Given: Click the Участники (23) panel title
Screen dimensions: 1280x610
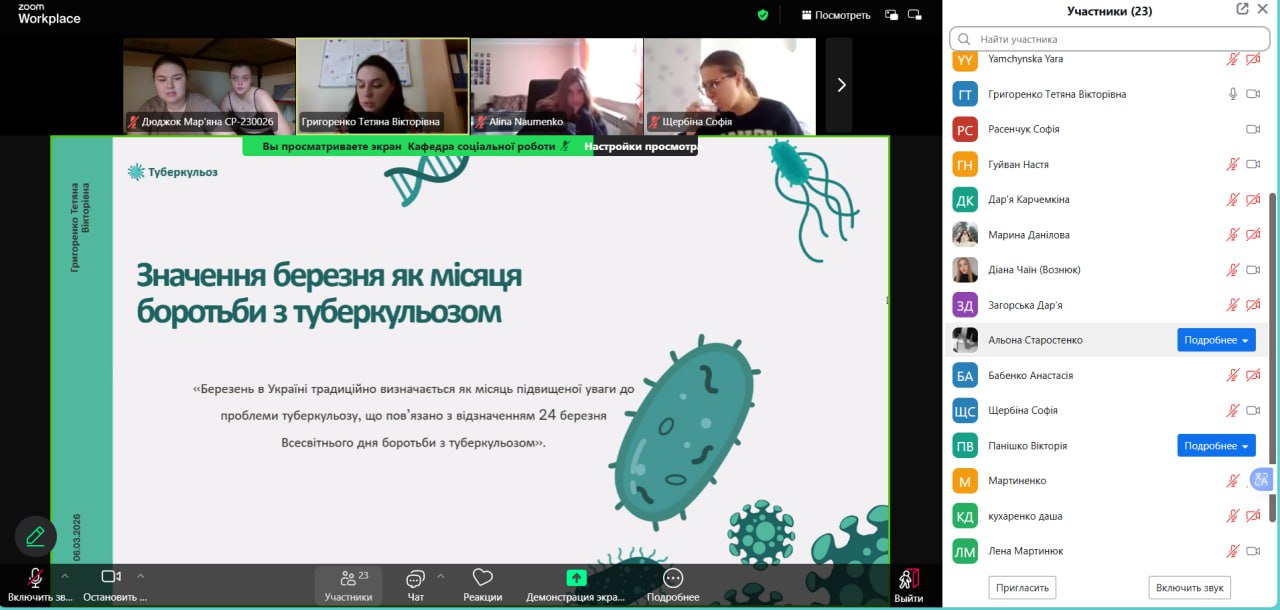Looking at the screenshot, I should click(x=1109, y=11).
